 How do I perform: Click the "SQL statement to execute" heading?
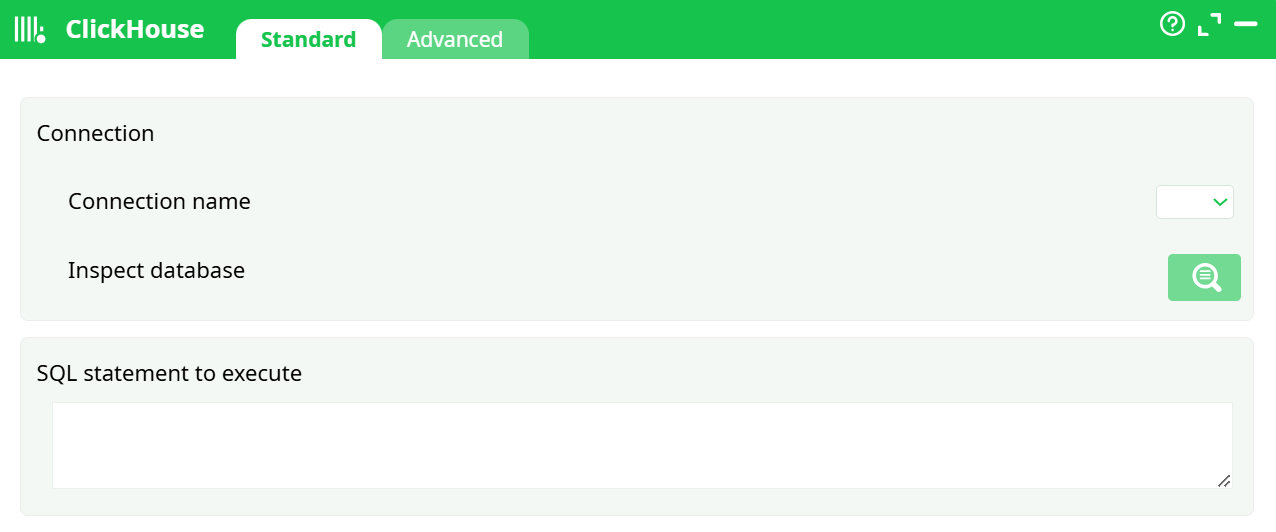[x=169, y=374]
